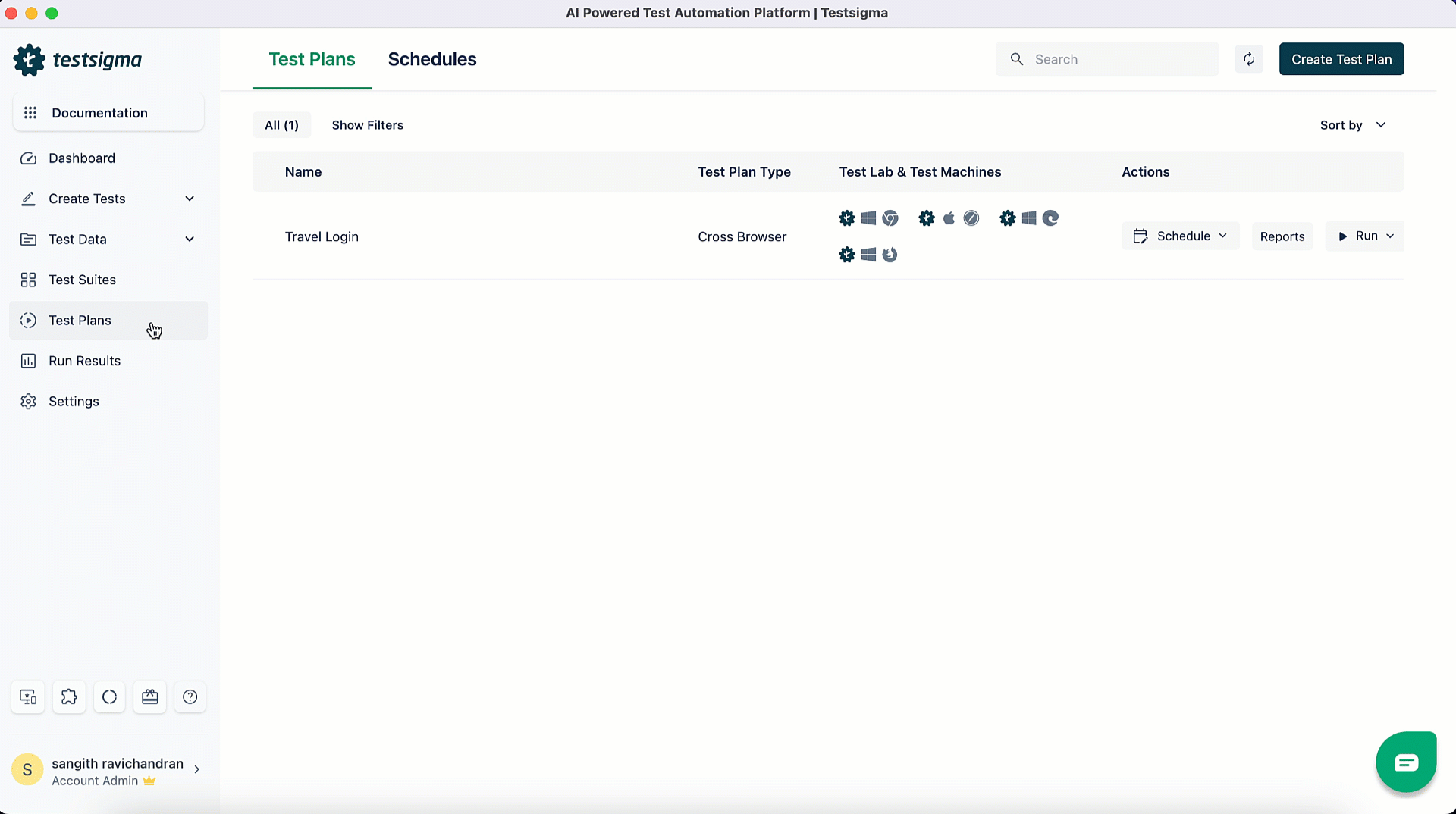Click the testsigma logo
Screen dimensions: 1456x814
77,59
